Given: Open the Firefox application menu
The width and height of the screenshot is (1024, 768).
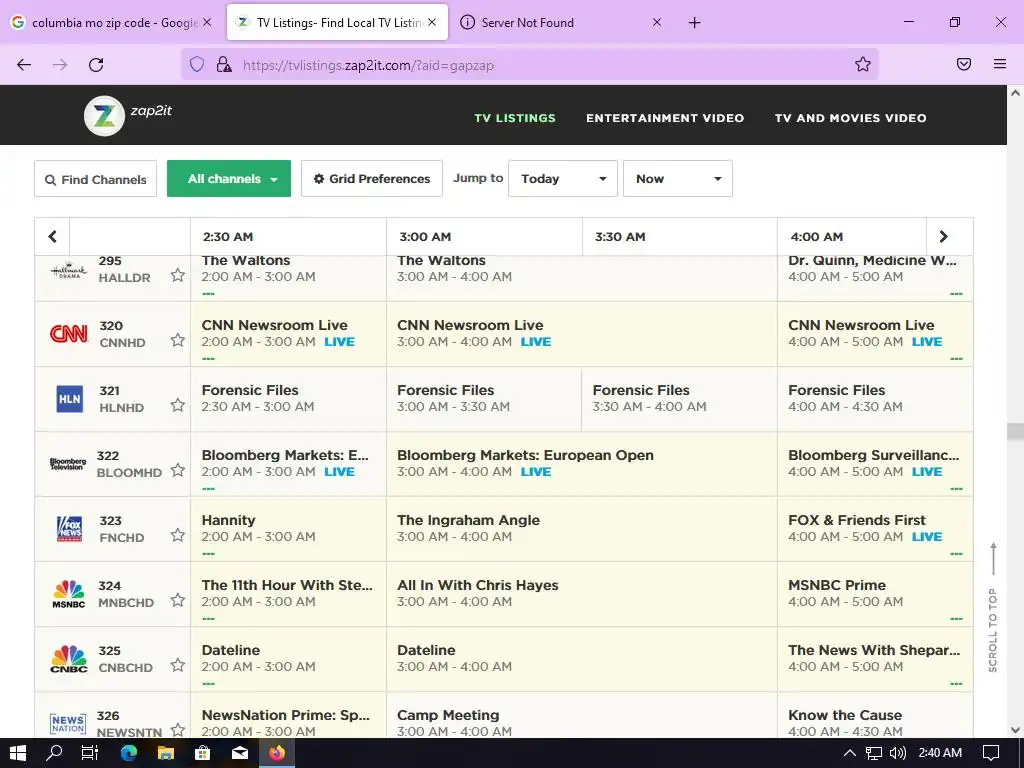Looking at the screenshot, I should 1000,64.
